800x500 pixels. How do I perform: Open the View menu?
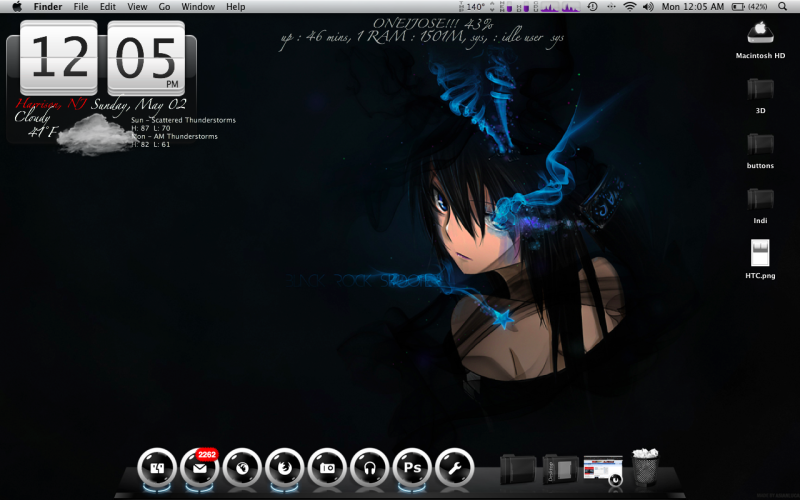[137, 7]
